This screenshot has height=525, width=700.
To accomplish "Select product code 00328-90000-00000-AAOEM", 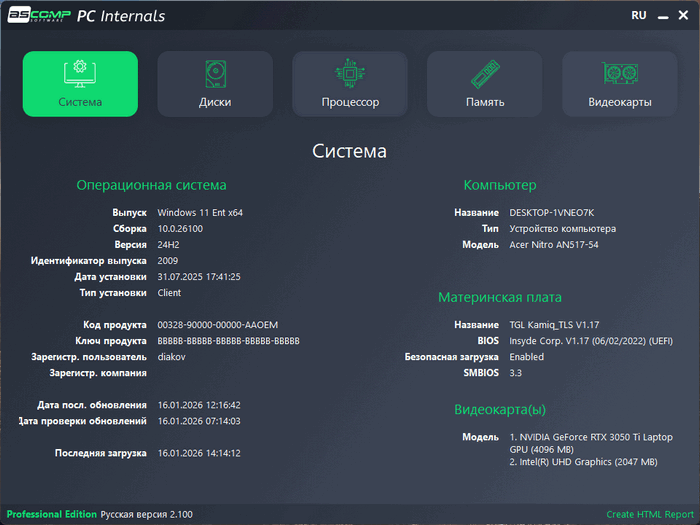I will (217, 325).
